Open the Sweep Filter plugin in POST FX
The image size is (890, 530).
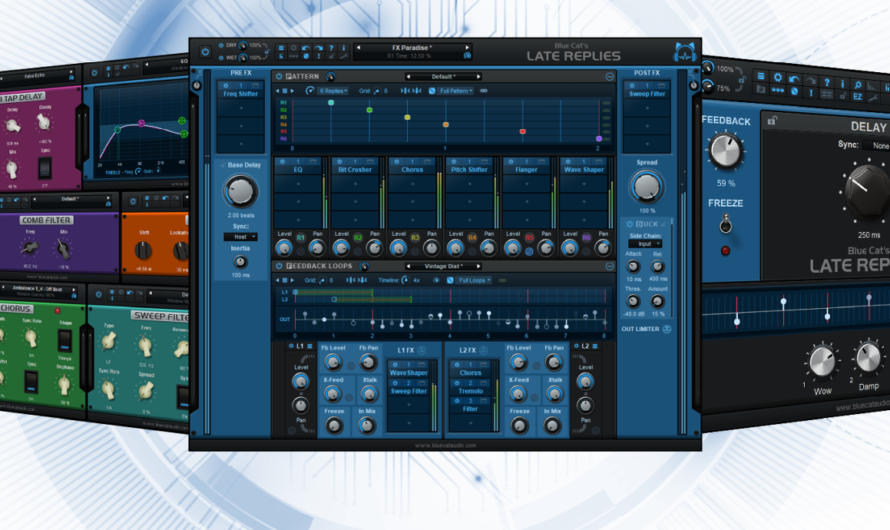click(646, 94)
